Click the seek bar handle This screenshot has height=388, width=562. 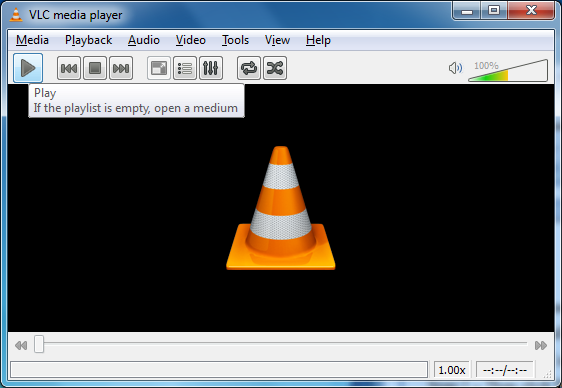(x=39, y=344)
